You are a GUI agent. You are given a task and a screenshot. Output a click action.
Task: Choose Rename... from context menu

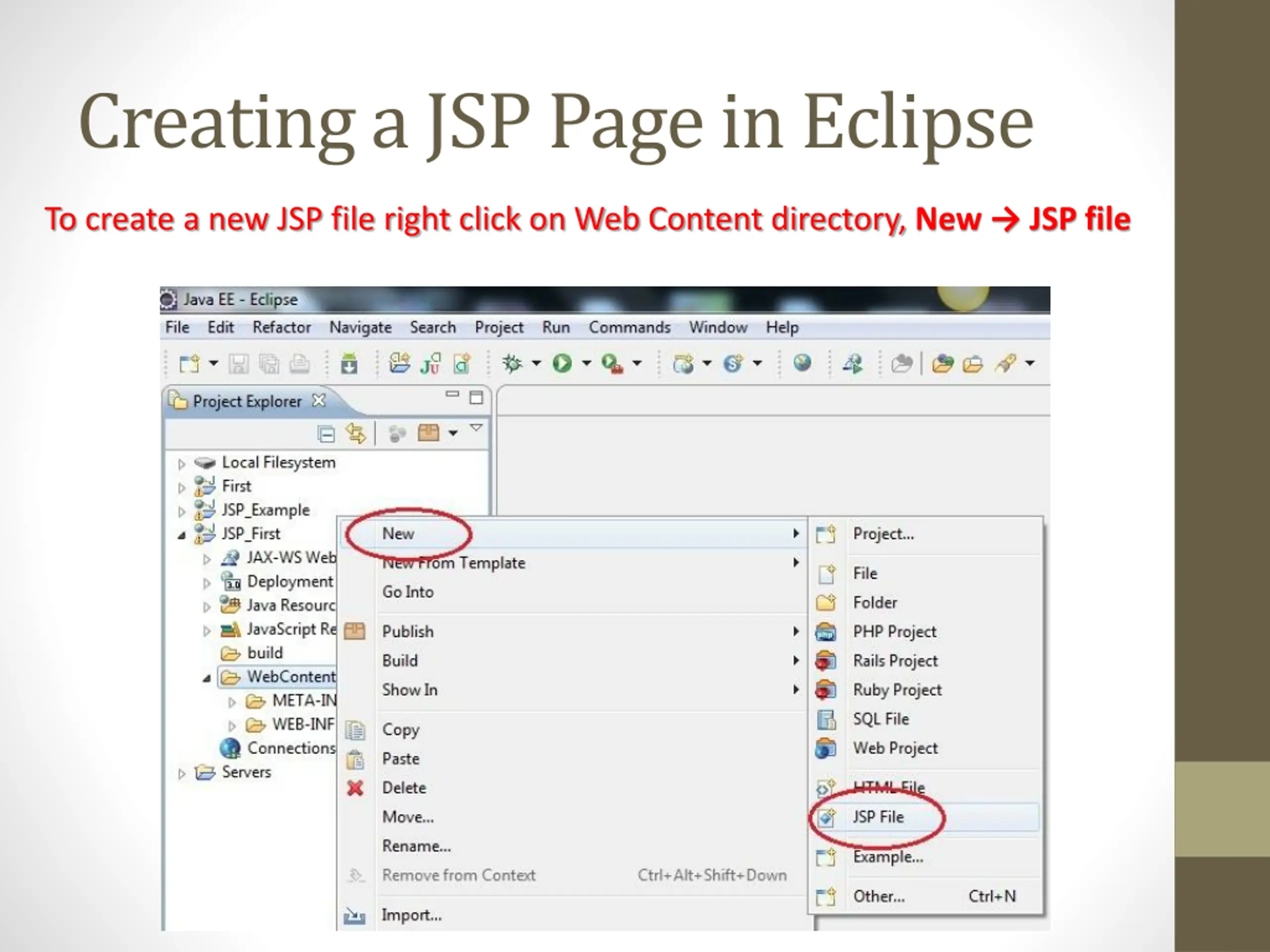click(574, 846)
